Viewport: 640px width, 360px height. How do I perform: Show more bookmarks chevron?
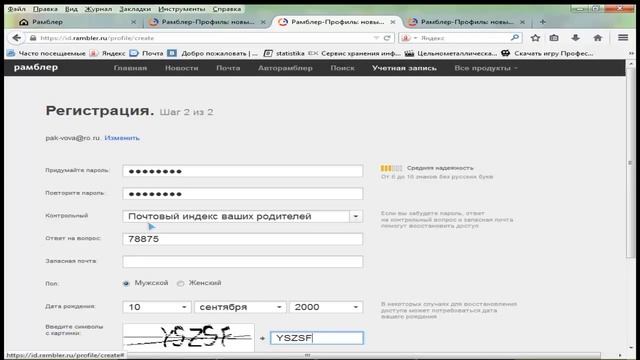pos(632,53)
